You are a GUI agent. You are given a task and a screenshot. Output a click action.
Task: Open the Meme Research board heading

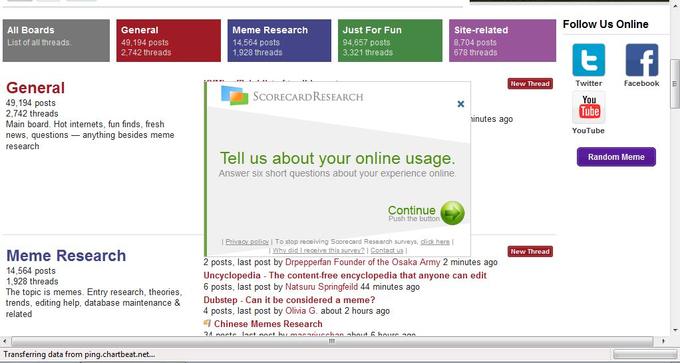tap(66, 255)
